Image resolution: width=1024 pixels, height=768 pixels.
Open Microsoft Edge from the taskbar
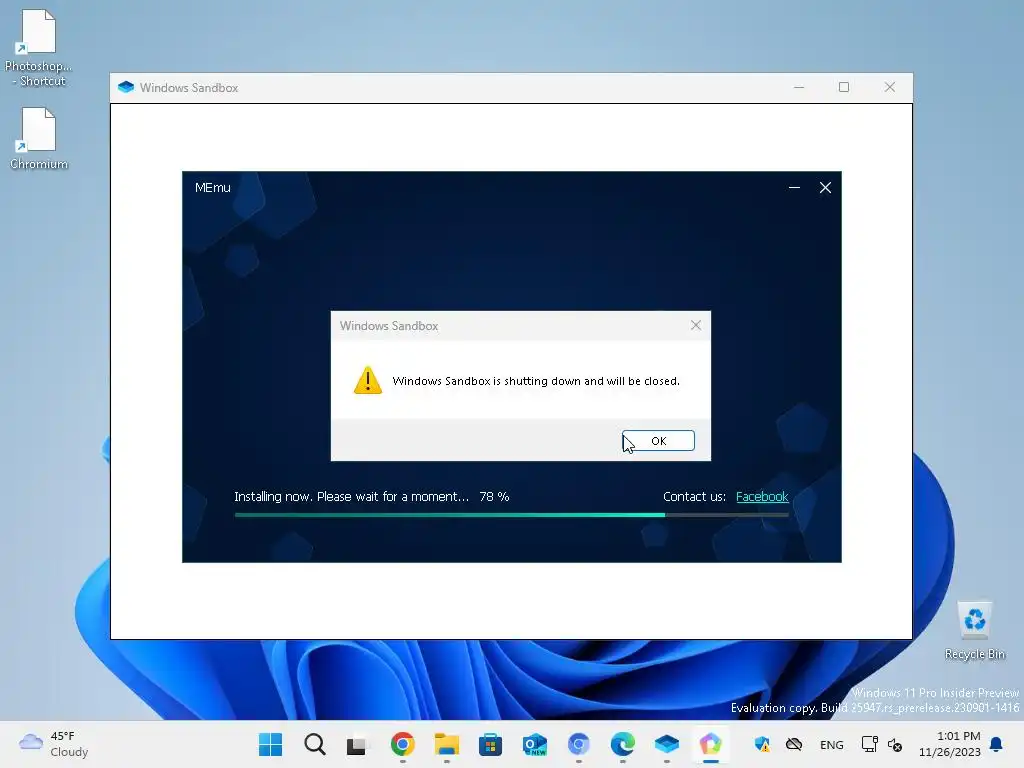coord(622,744)
